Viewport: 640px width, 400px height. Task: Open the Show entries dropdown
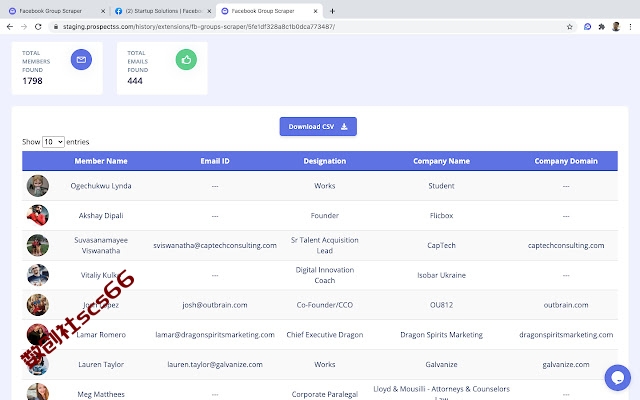pos(53,142)
